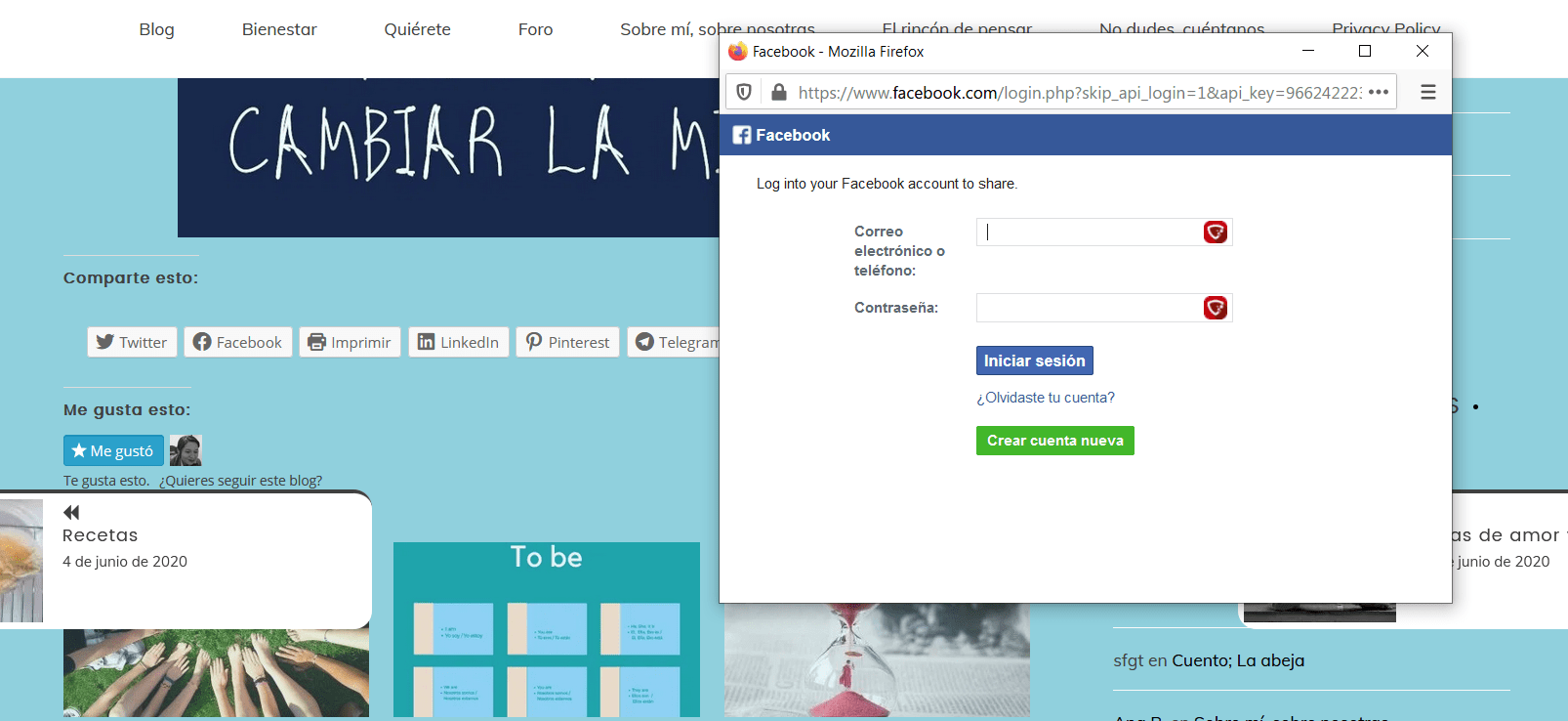Open the hourglass related post thumbnail
The image size is (1568, 721).
click(x=877, y=659)
